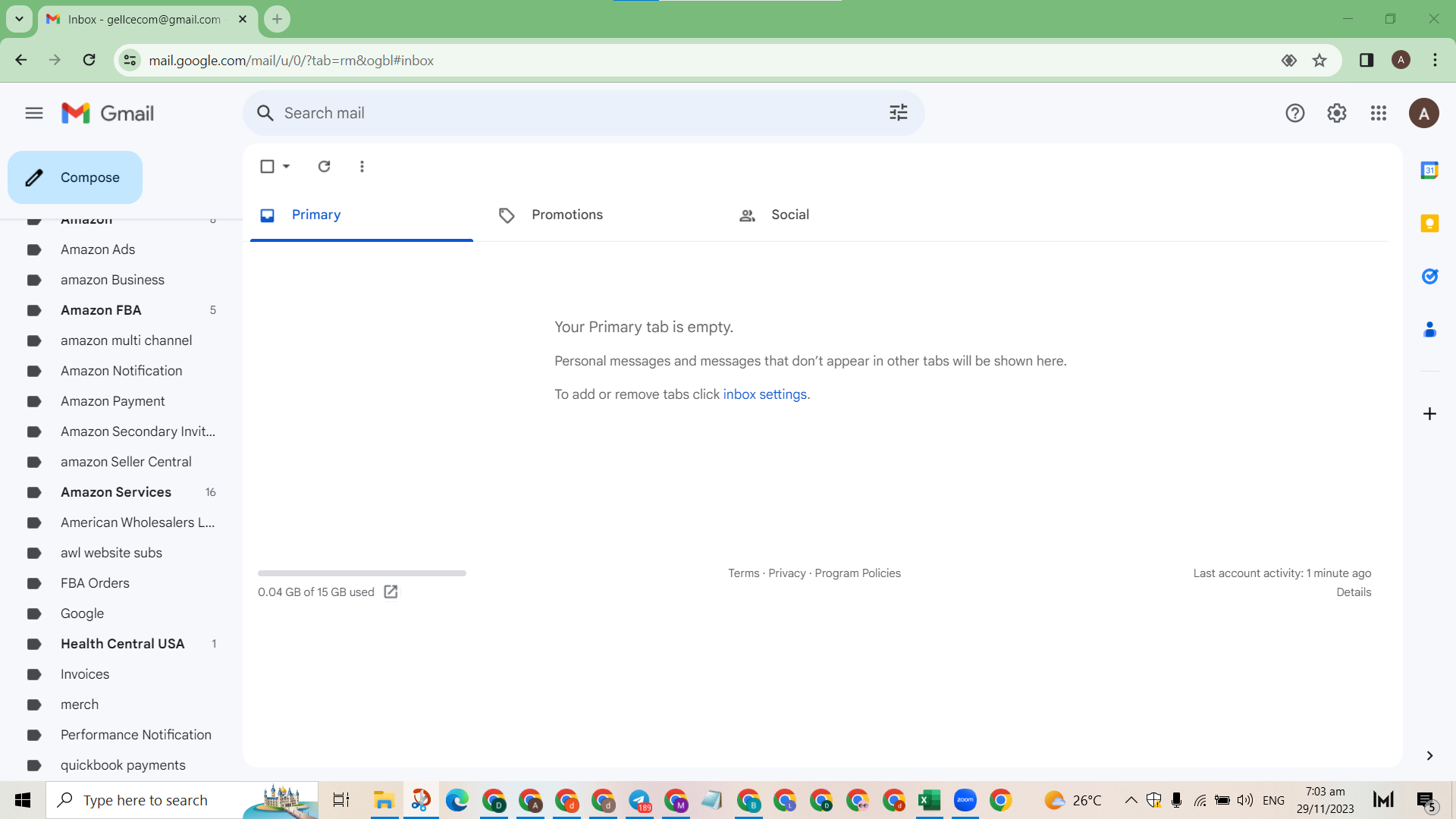Switch to the Primary tab
This screenshot has width=1456, height=819.
pyautogui.click(x=362, y=215)
